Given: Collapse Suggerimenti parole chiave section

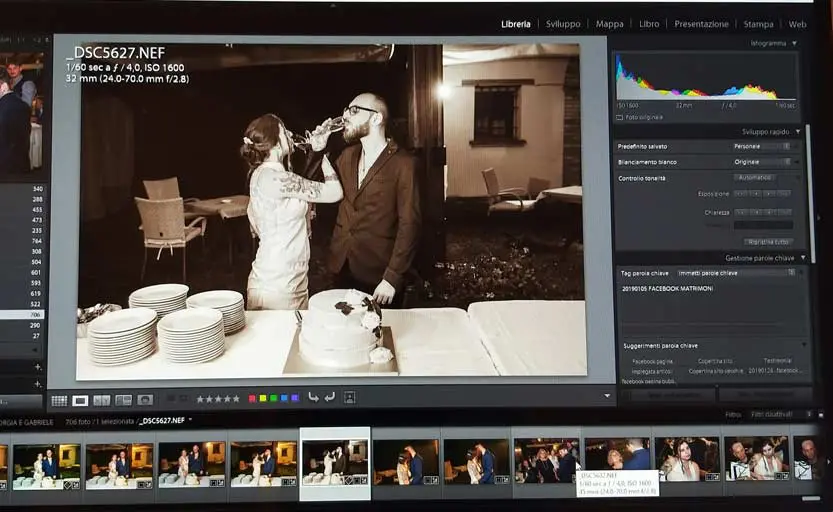Looking at the screenshot, I should tap(803, 345).
